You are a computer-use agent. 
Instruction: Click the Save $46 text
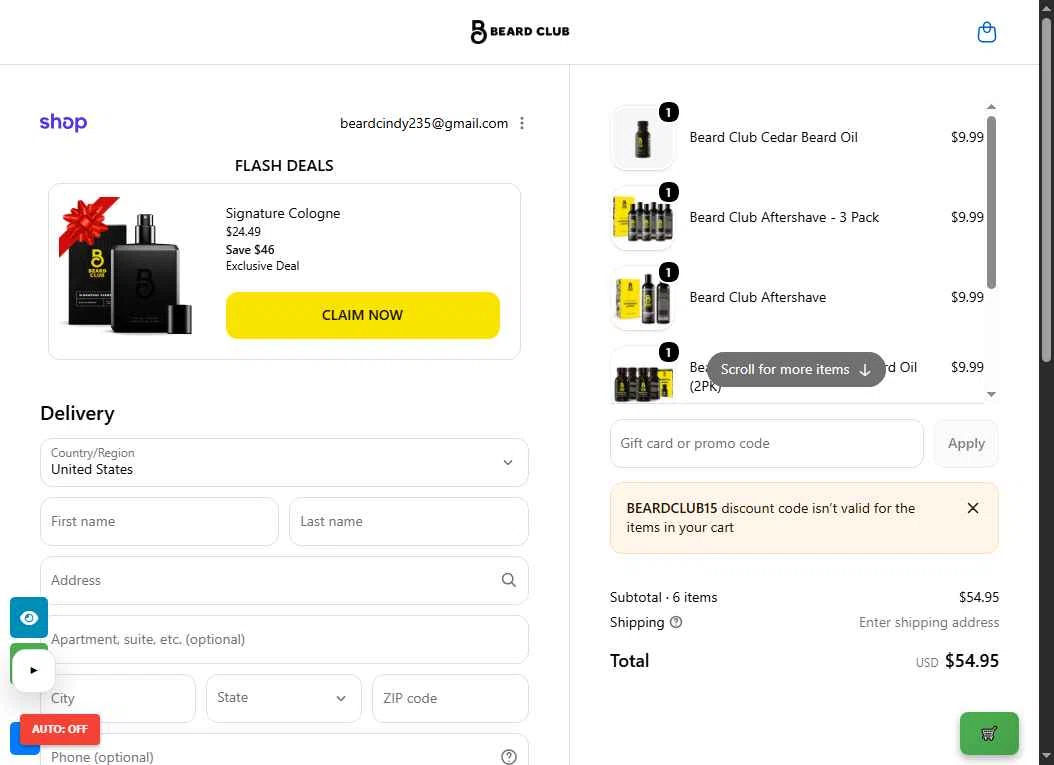click(x=250, y=249)
